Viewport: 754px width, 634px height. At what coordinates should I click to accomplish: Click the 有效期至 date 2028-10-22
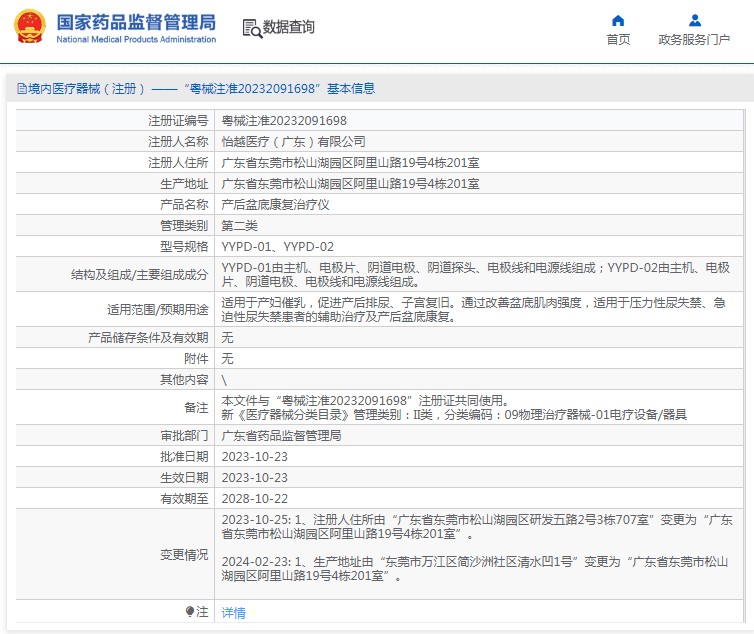pos(254,498)
